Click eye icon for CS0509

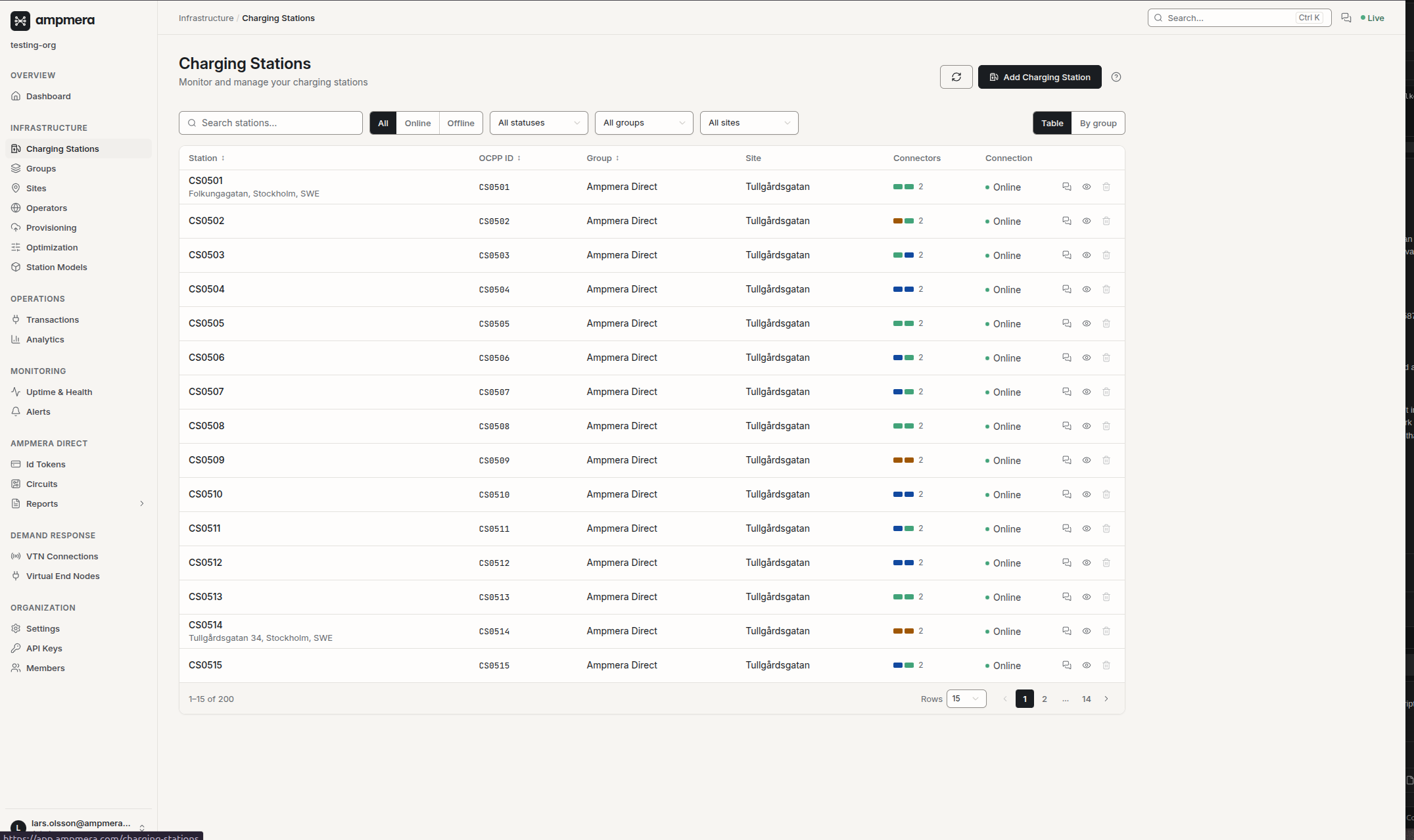(x=1086, y=460)
